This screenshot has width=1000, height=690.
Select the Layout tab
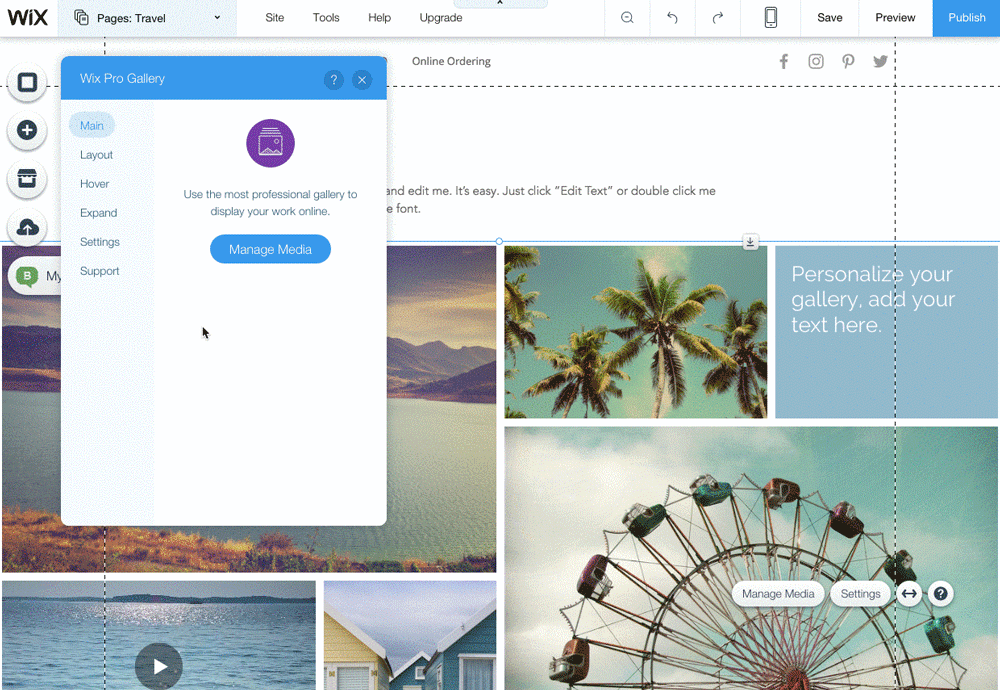pyautogui.click(x=96, y=155)
